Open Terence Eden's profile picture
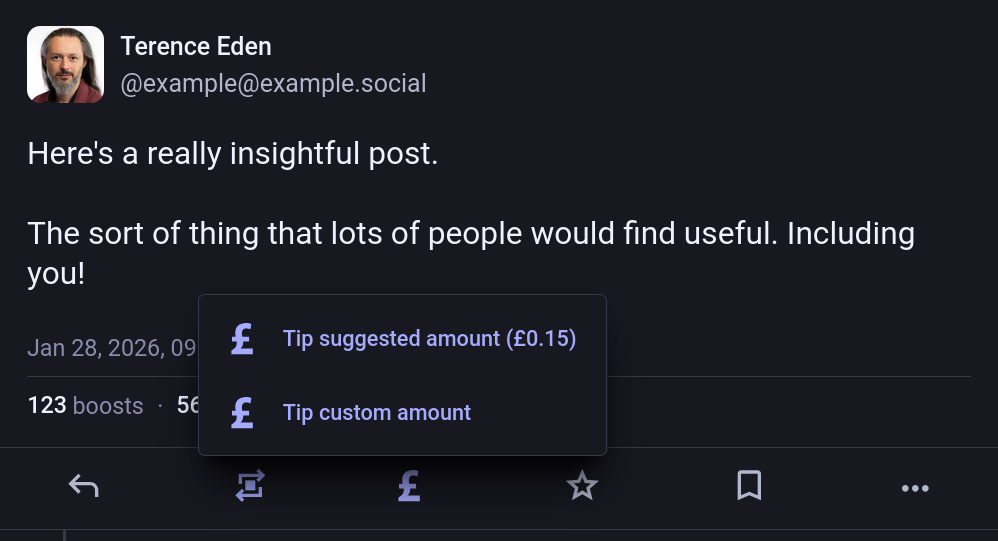 point(65,65)
